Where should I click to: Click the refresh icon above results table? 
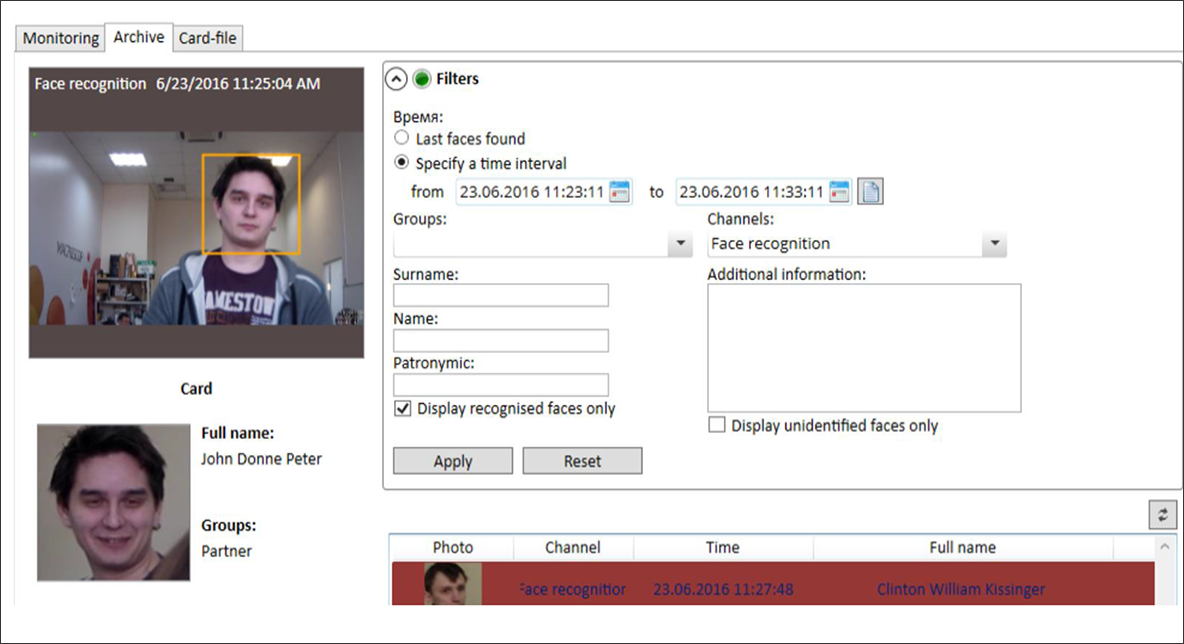(1162, 514)
